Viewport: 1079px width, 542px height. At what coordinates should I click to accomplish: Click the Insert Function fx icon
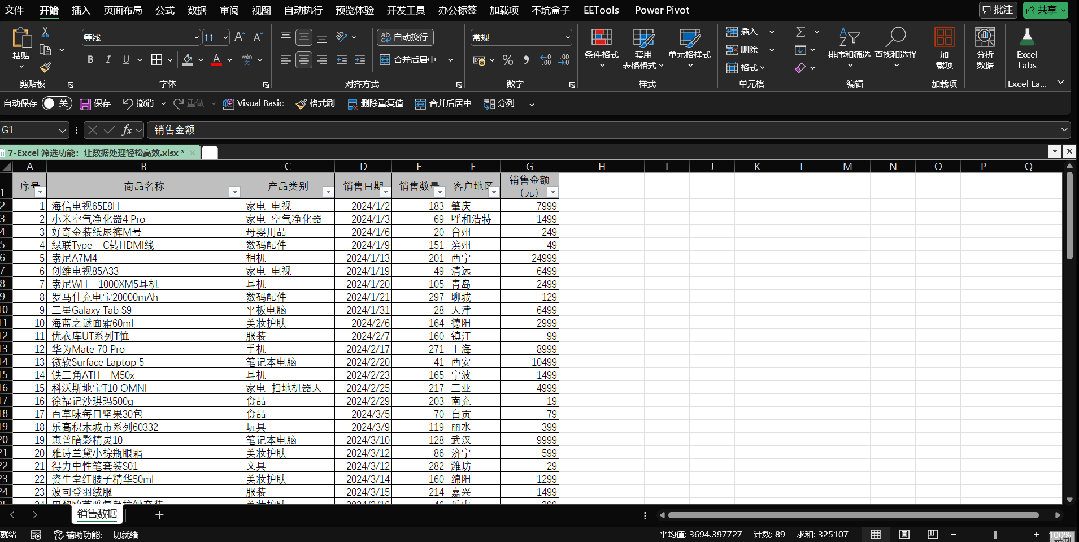127,130
